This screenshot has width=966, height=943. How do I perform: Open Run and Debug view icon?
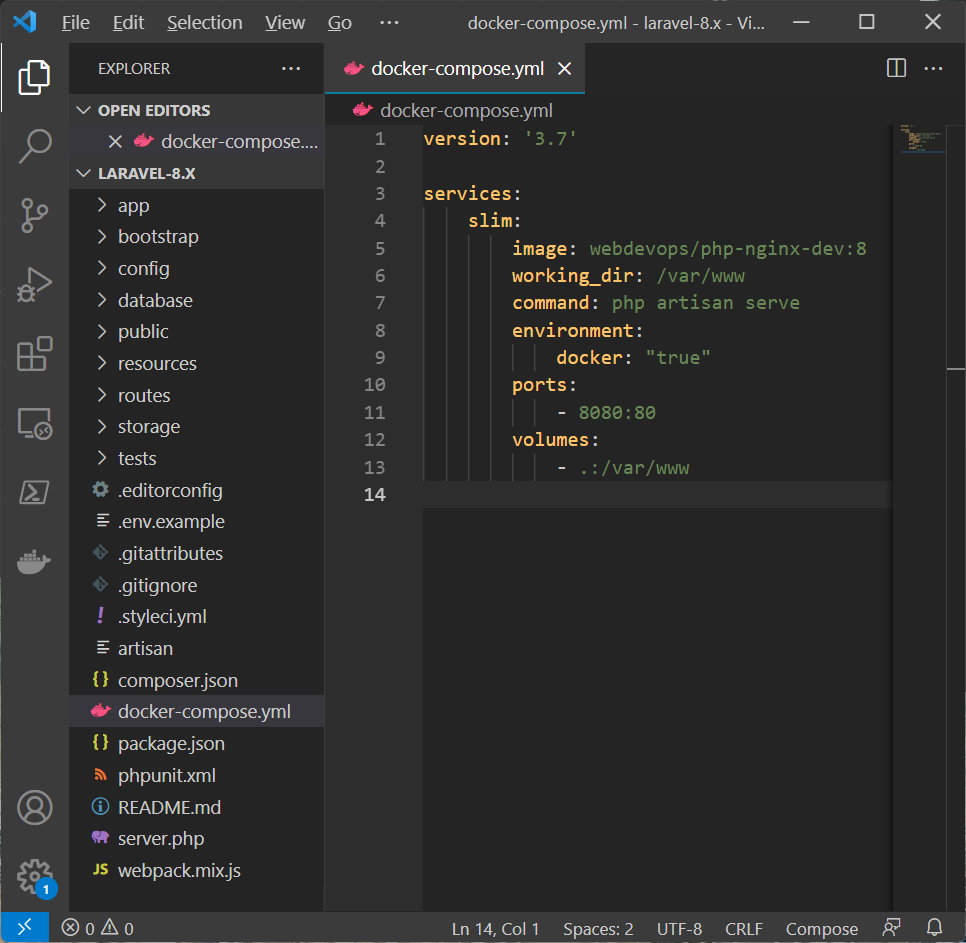pos(34,285)
